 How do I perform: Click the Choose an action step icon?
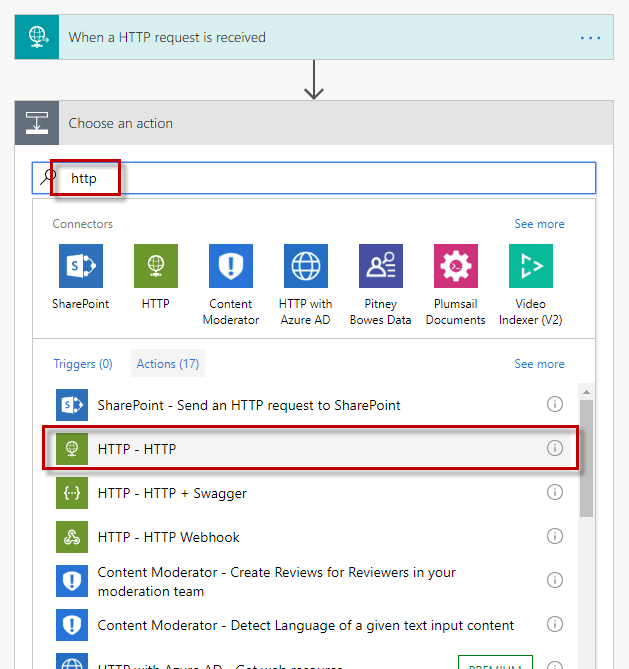(37, 123)
